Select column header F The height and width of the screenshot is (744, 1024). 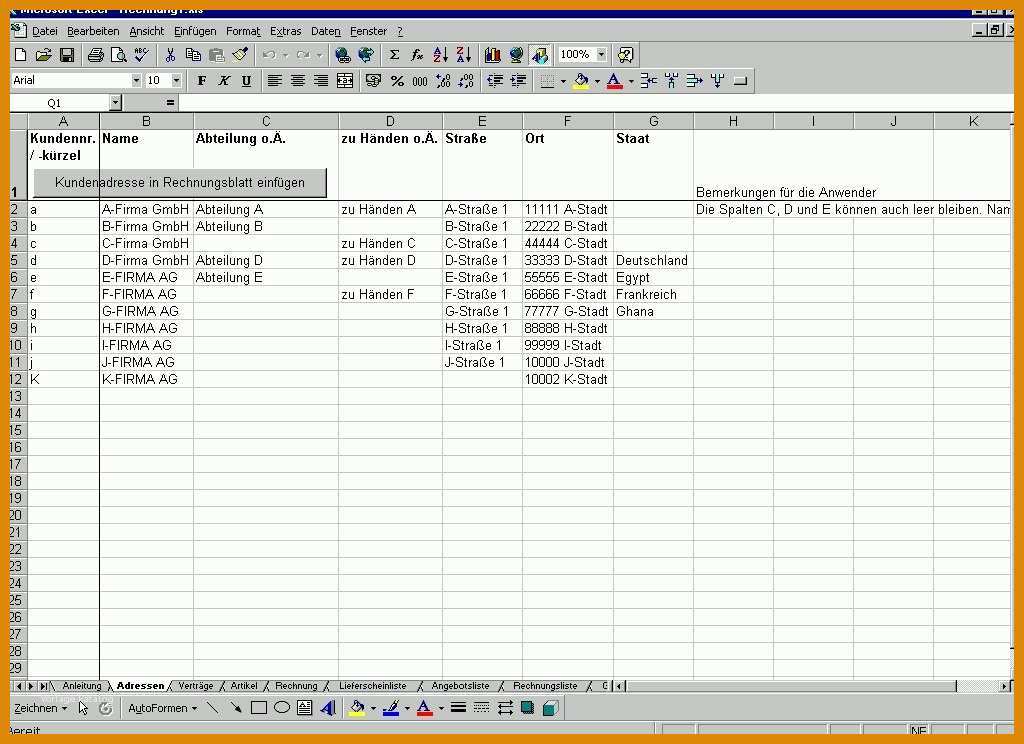point(568,121)
